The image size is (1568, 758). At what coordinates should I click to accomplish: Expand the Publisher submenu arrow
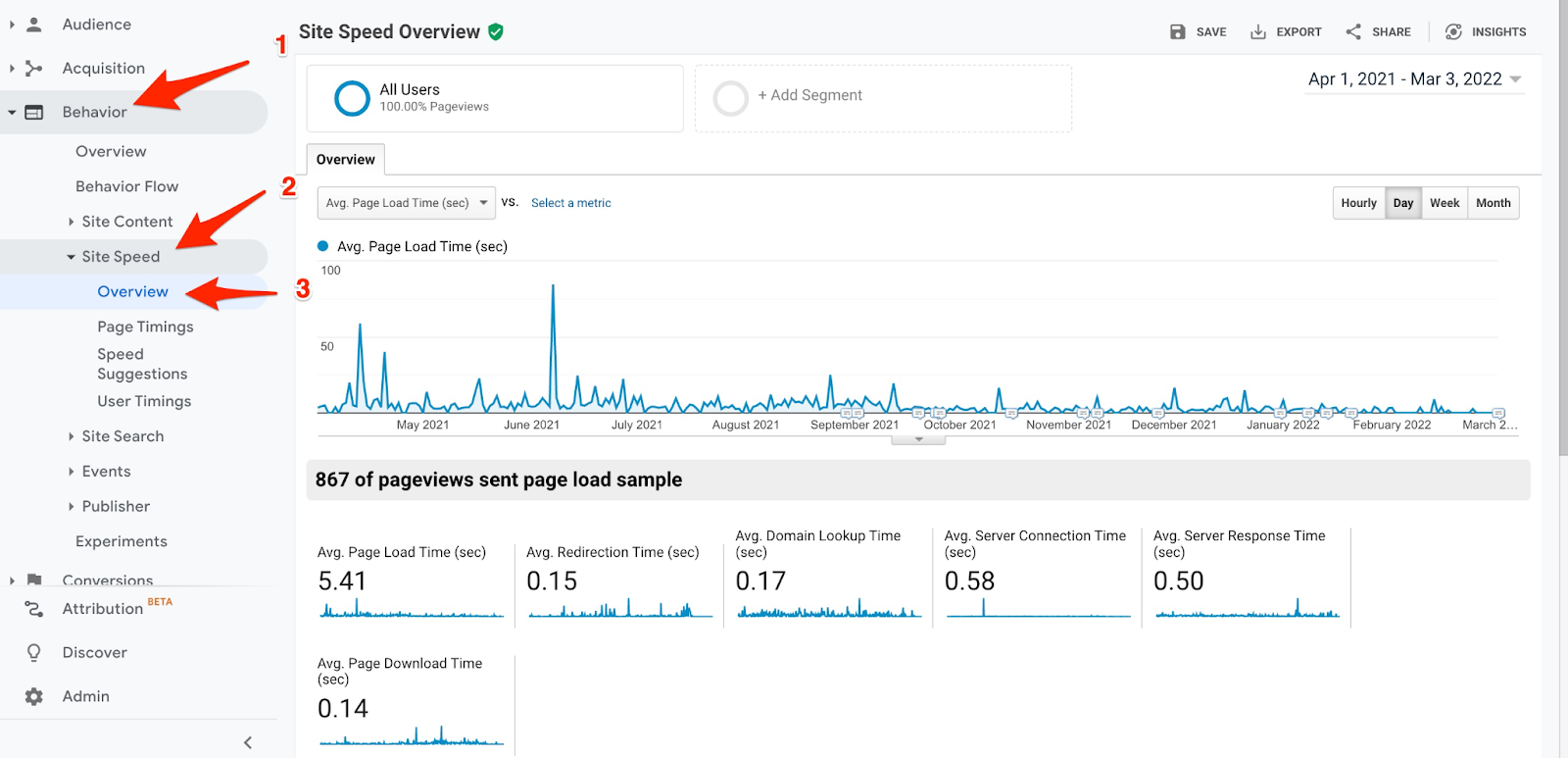coord(71,506)
